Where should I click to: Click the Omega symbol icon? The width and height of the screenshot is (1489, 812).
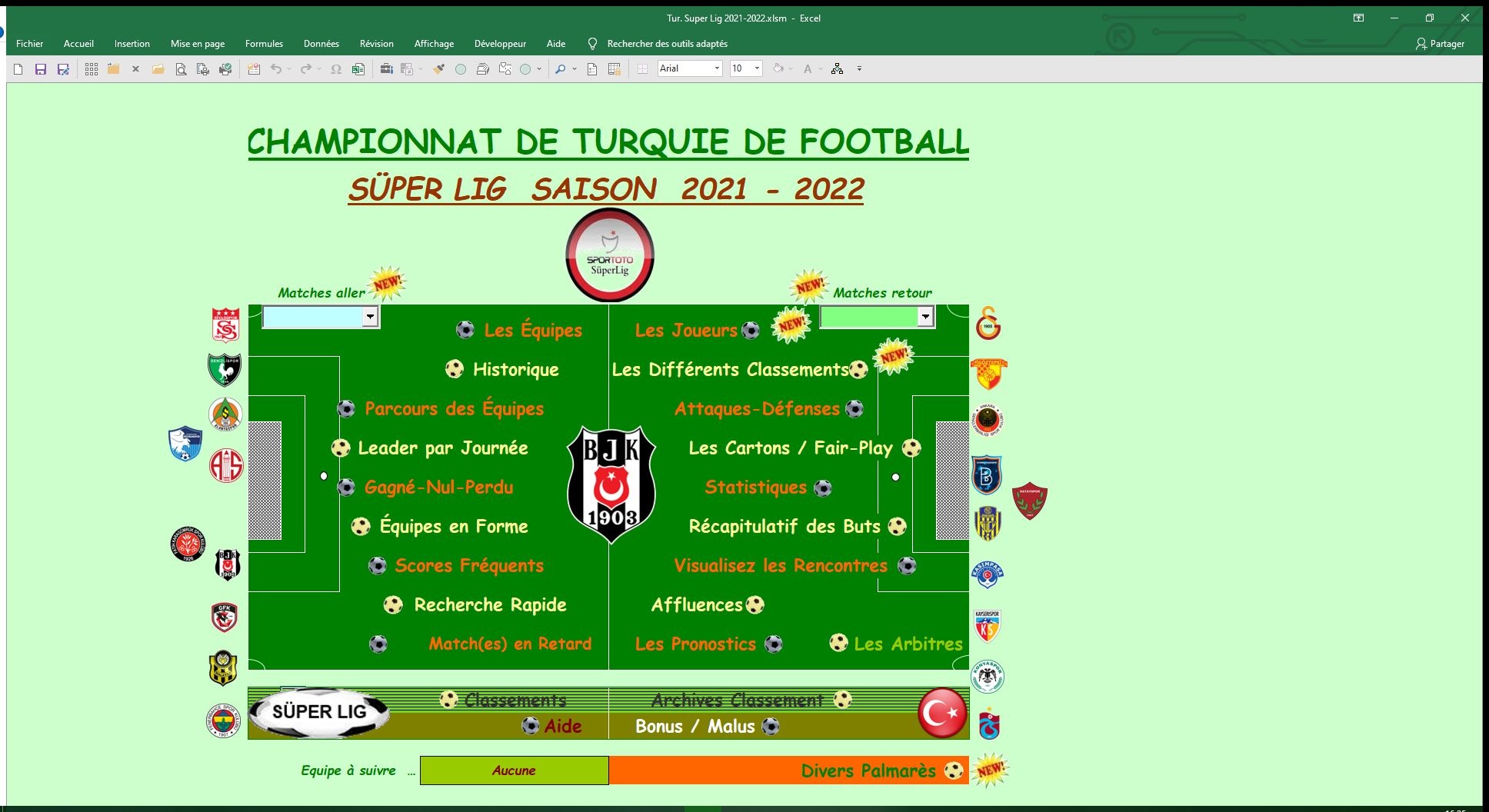pos(336,69)
